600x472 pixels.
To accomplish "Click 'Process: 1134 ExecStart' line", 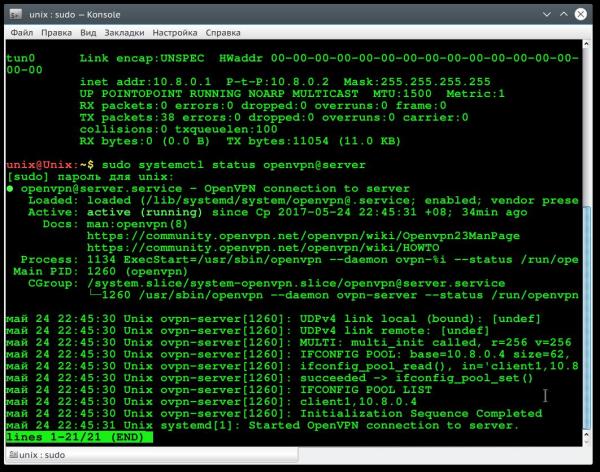I will pyautogui.click(x=300, y=260).
